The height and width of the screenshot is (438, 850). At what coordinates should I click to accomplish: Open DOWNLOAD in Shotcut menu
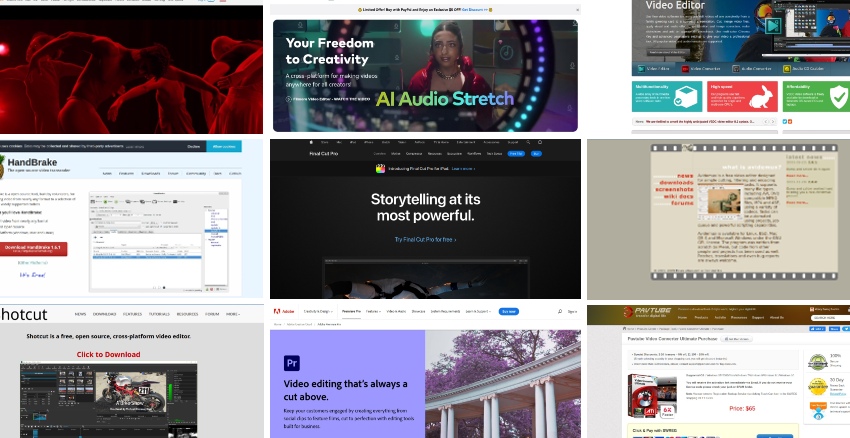pos(104,314)
